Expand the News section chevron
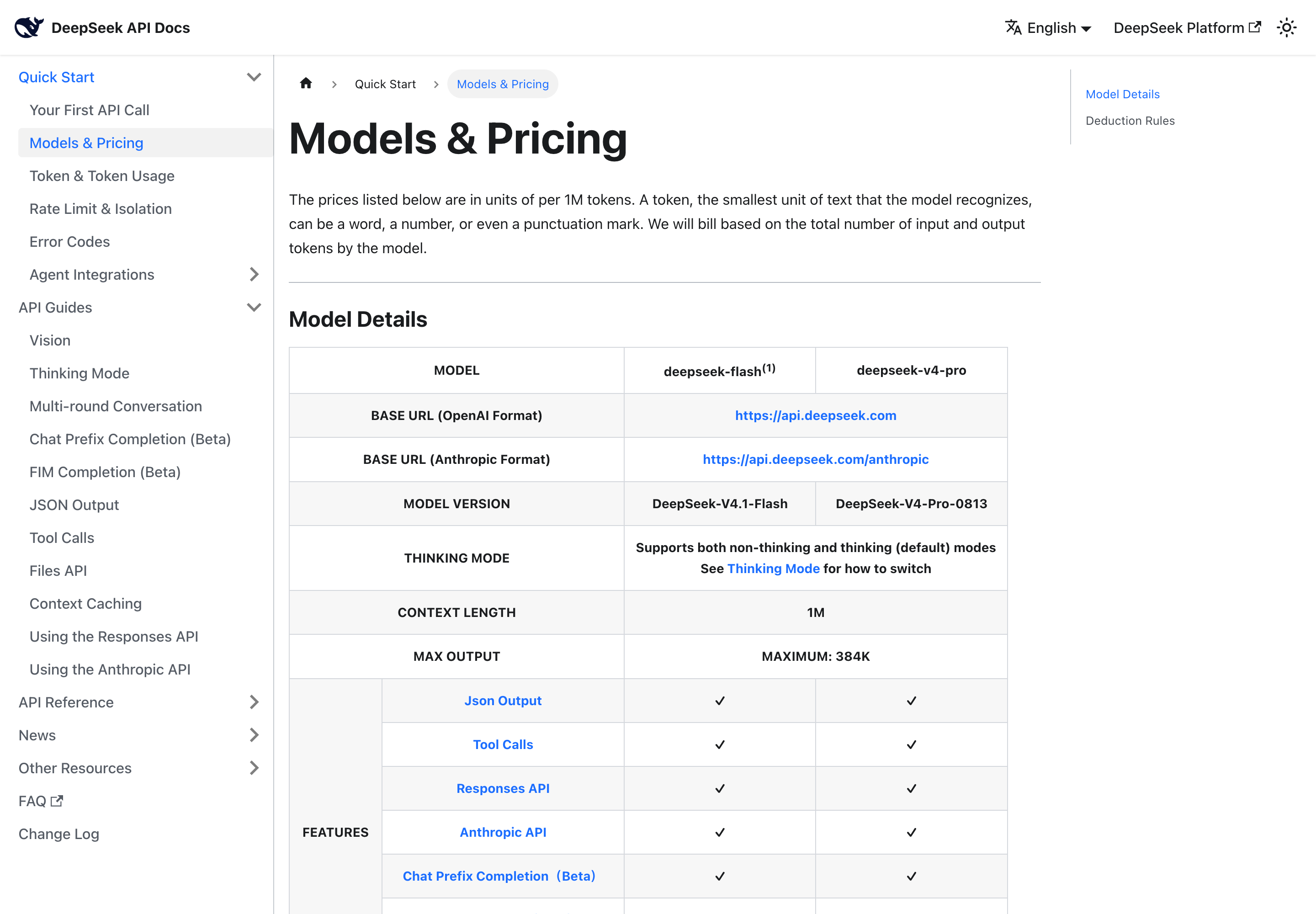 point(254,735)
